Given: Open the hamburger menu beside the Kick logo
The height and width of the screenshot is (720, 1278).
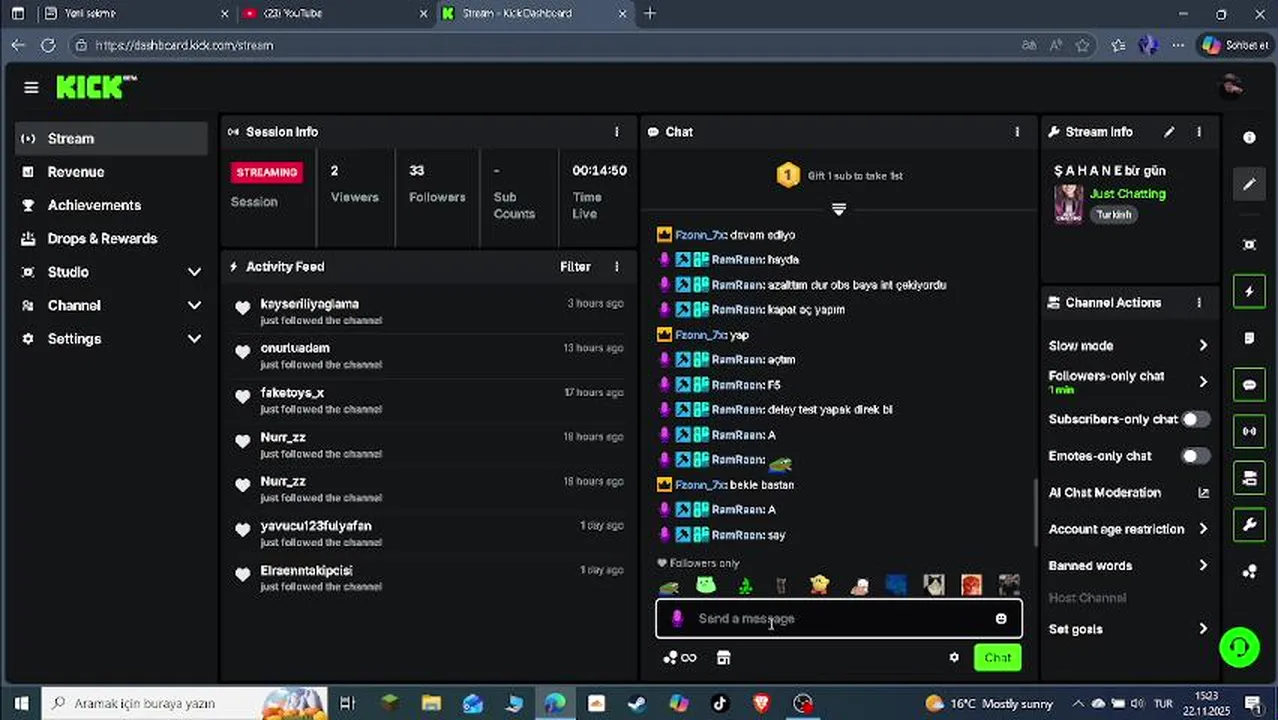Looking at the screenshot, I should tap(31, 88).
